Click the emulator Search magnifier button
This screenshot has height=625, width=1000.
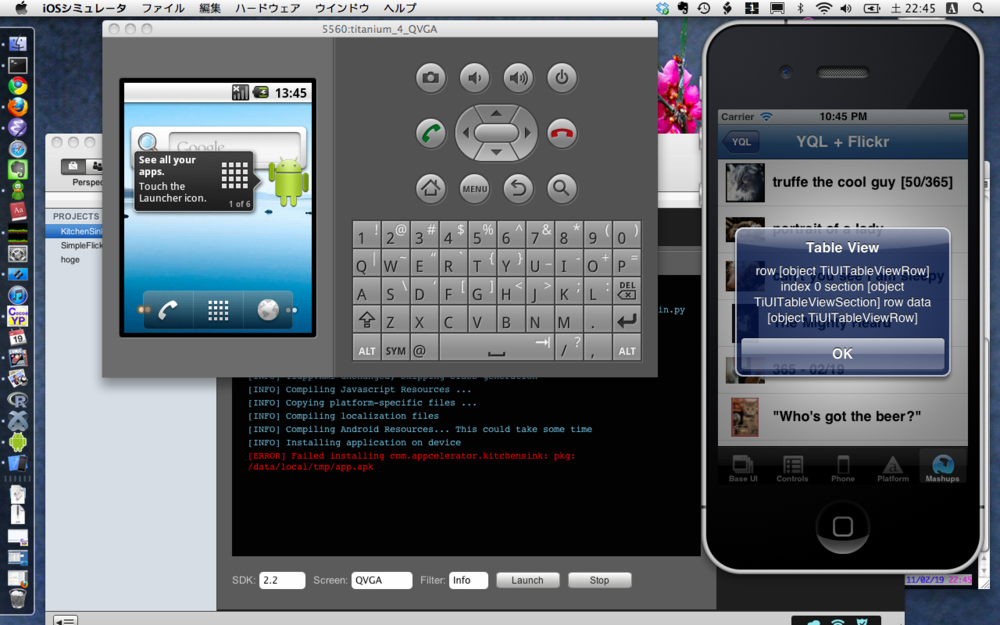(562, 188)
